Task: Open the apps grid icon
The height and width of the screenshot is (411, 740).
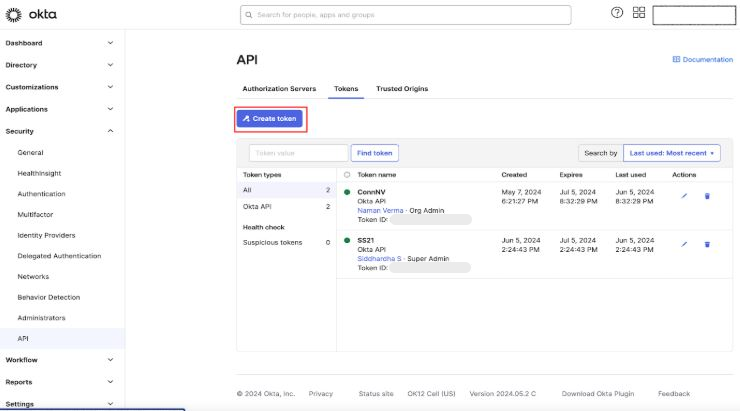Action: point(639,13)
